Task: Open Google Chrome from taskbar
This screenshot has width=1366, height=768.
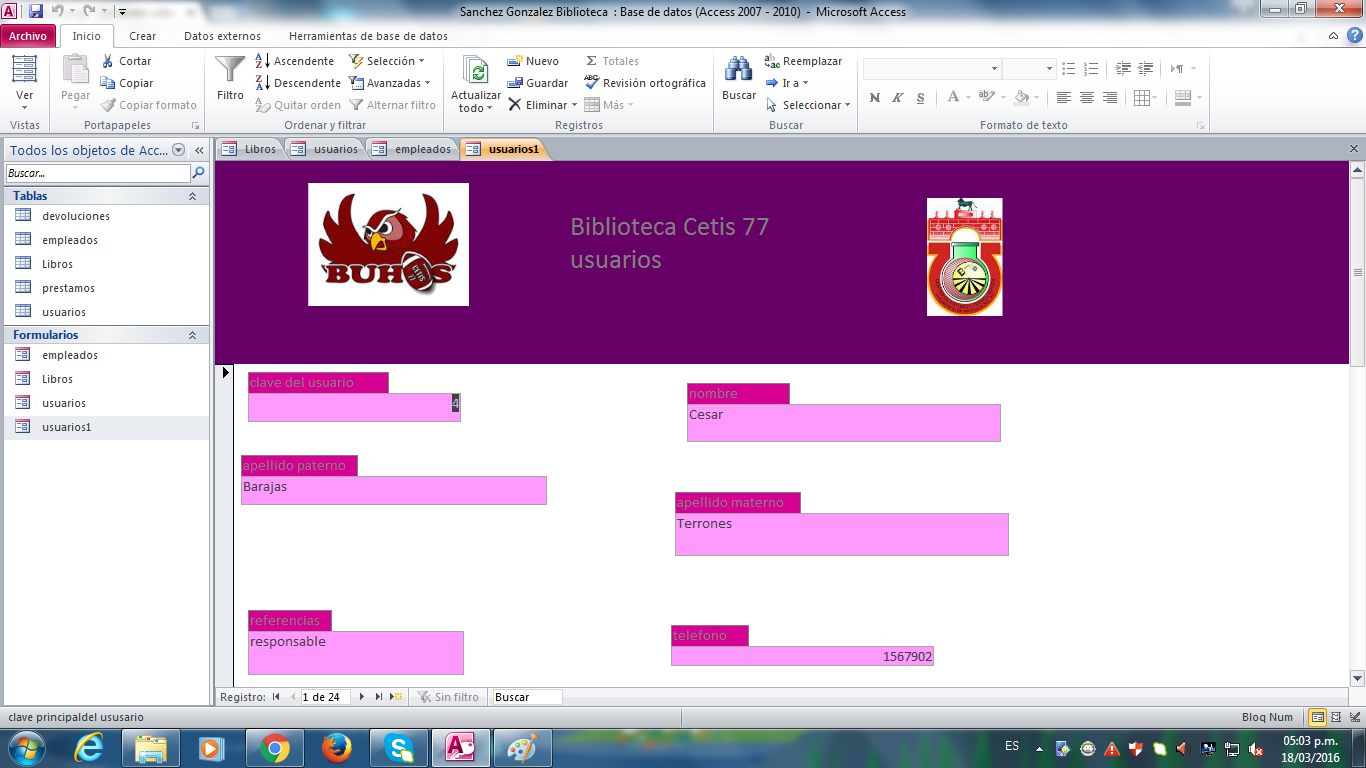Action: point(275,747)
